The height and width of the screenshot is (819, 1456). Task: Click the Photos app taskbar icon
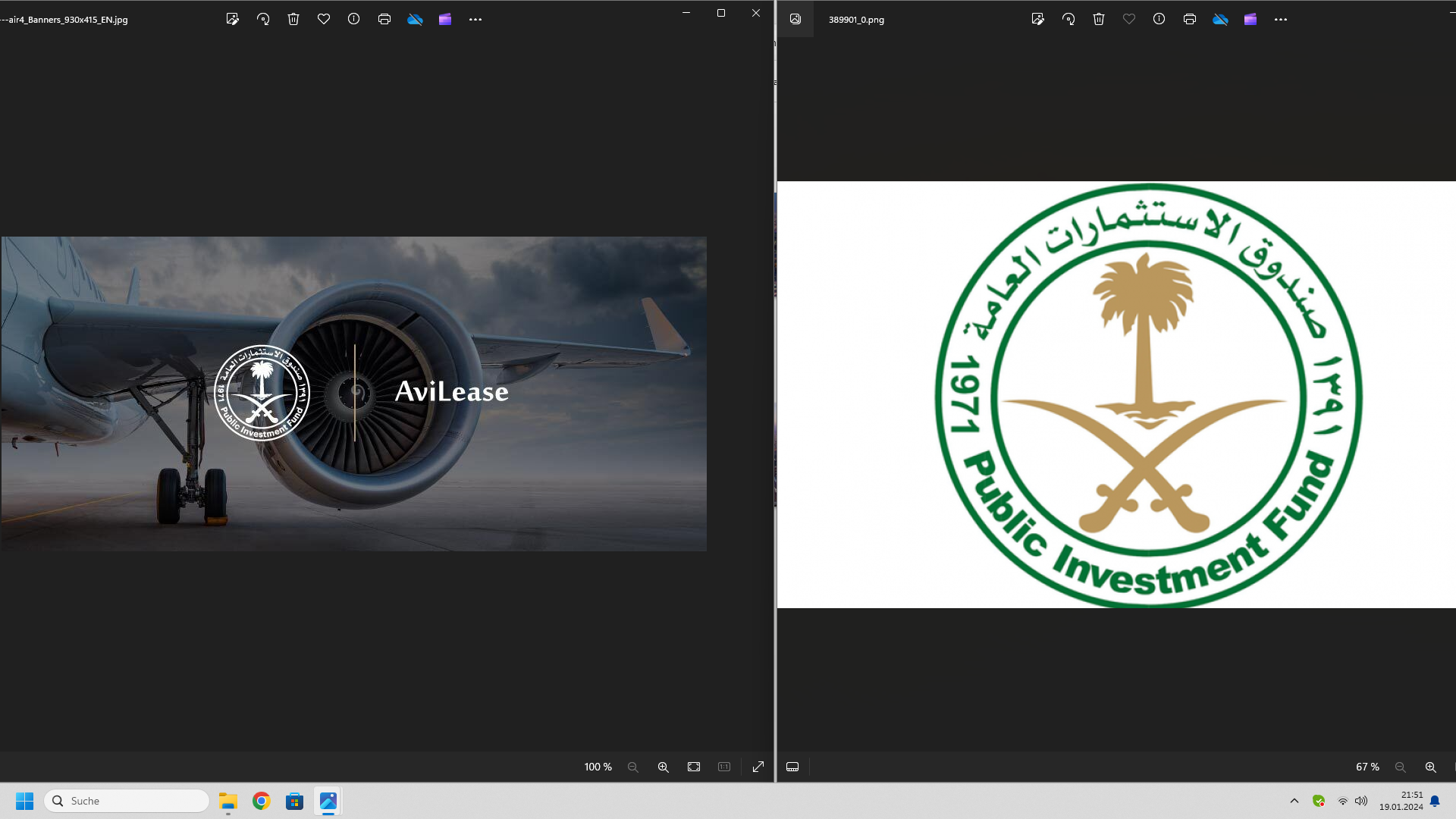coord(328,801)
